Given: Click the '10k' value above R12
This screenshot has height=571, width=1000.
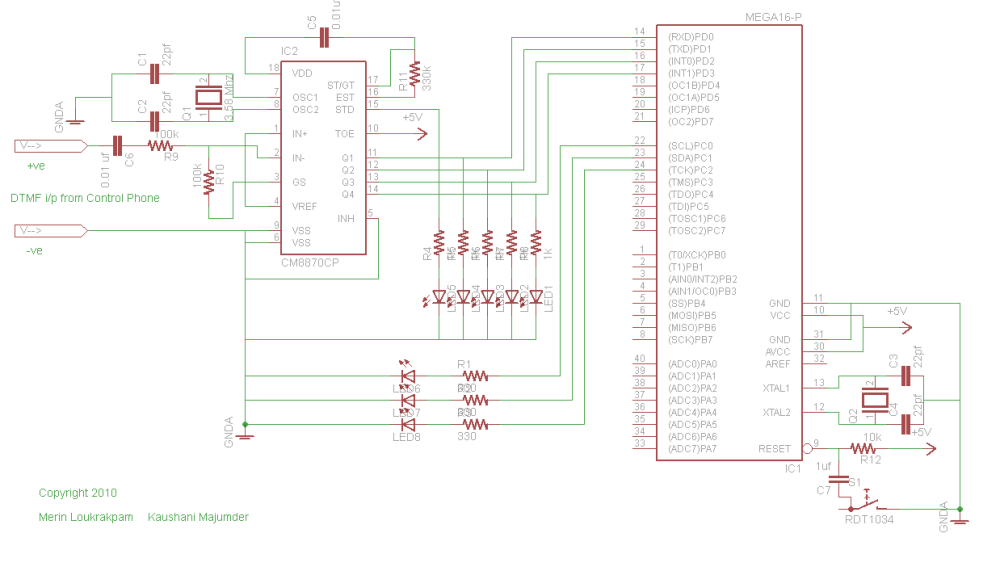Looking at the screenshot, I should pyautogui.click(x=872, y=438).
